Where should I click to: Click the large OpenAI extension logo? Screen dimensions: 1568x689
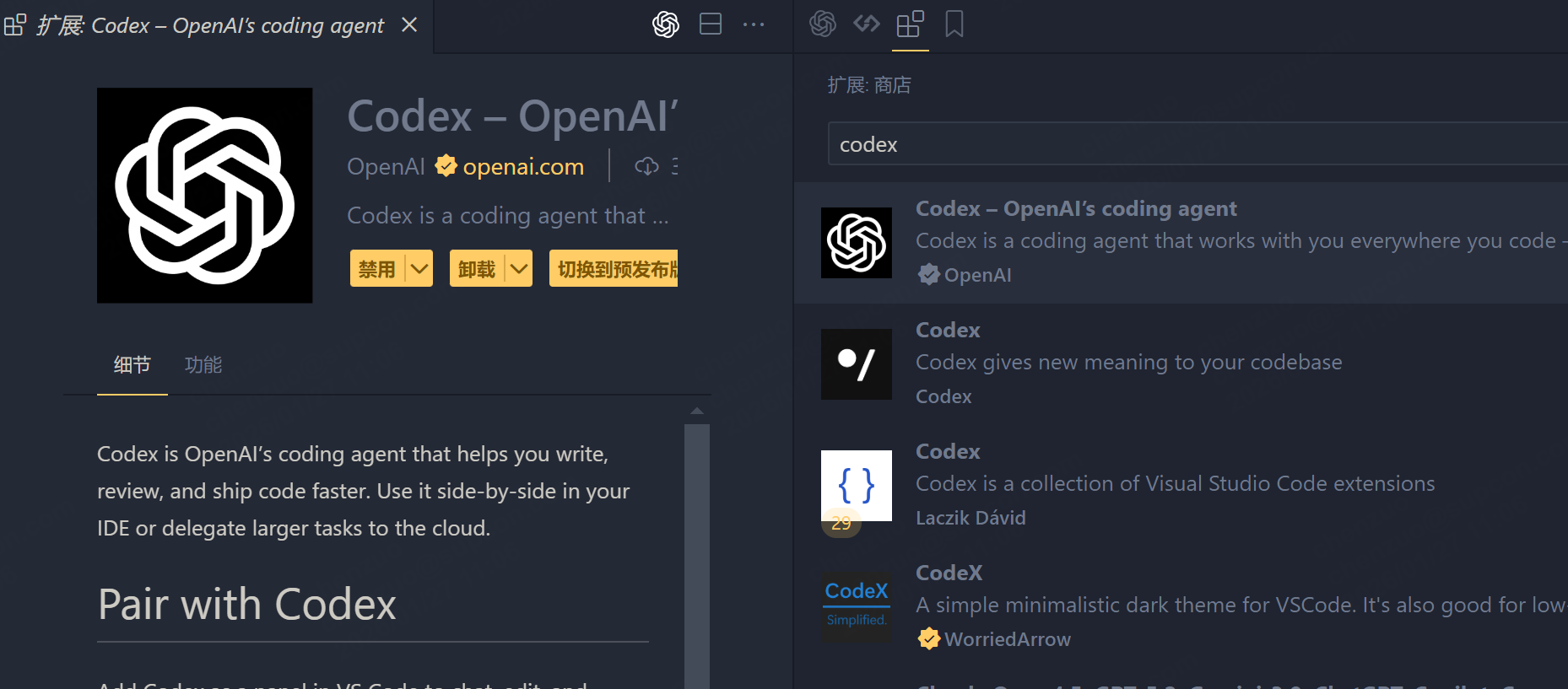coord(205,196)
